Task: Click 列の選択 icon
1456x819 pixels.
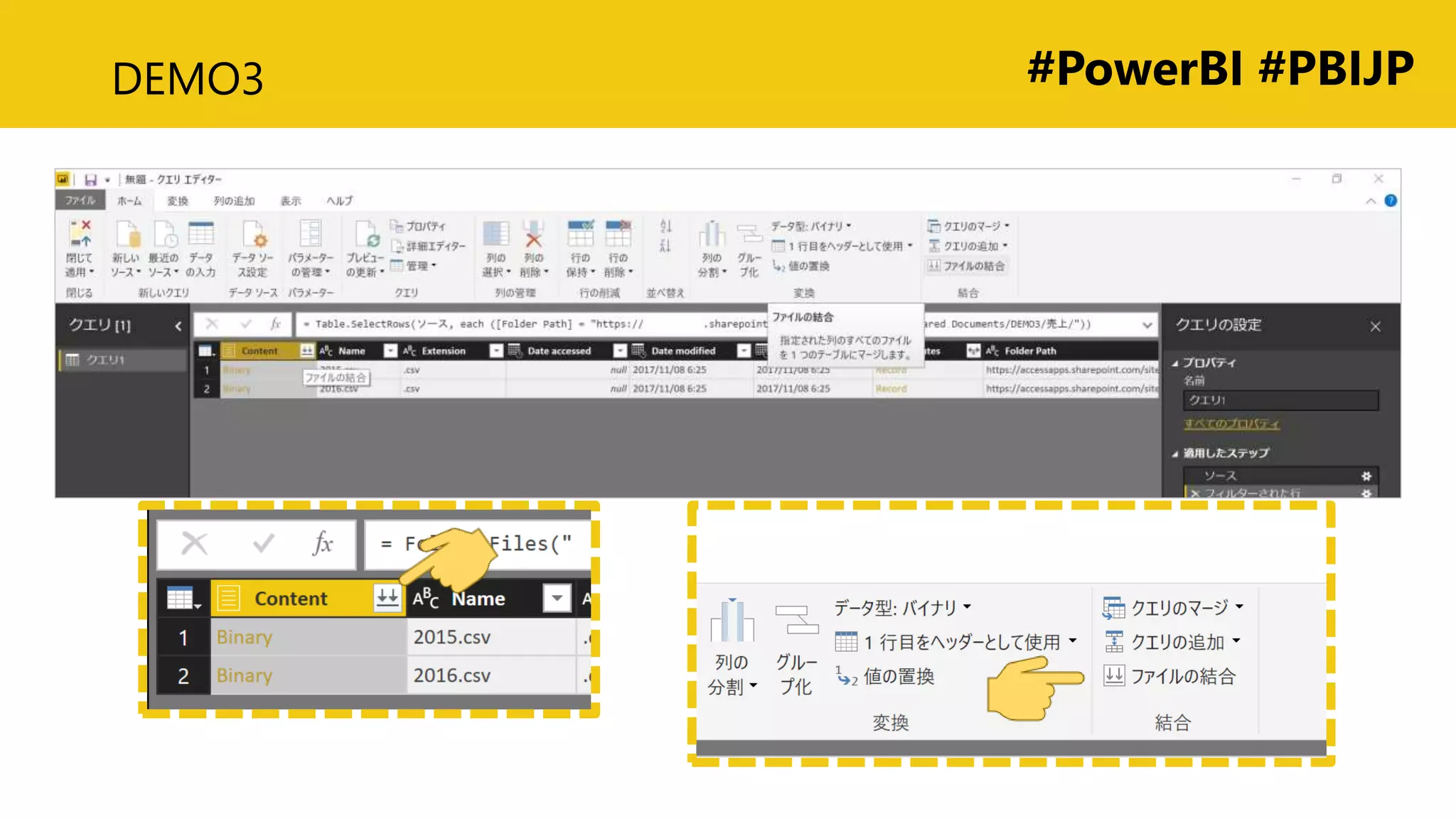Action: [496, 234]
